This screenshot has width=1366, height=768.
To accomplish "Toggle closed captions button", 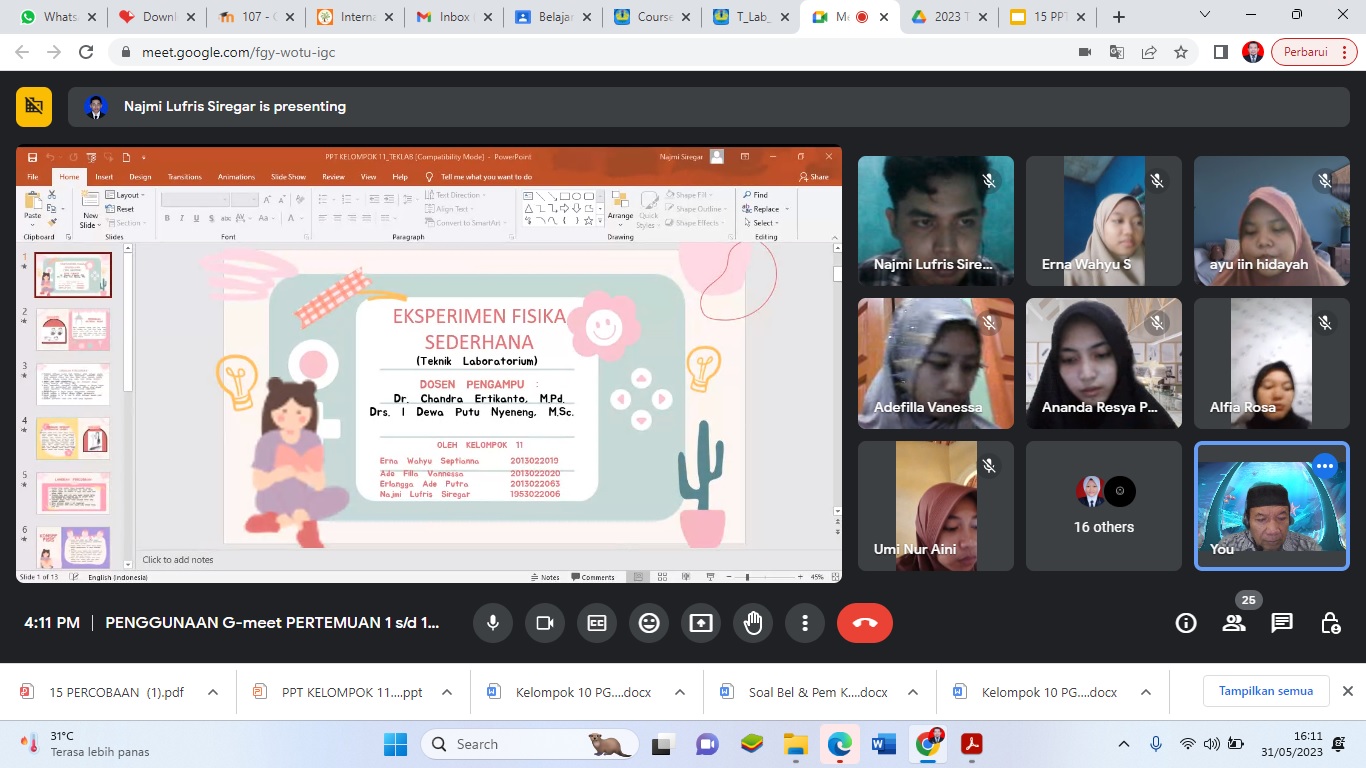I will pos(597,623).
